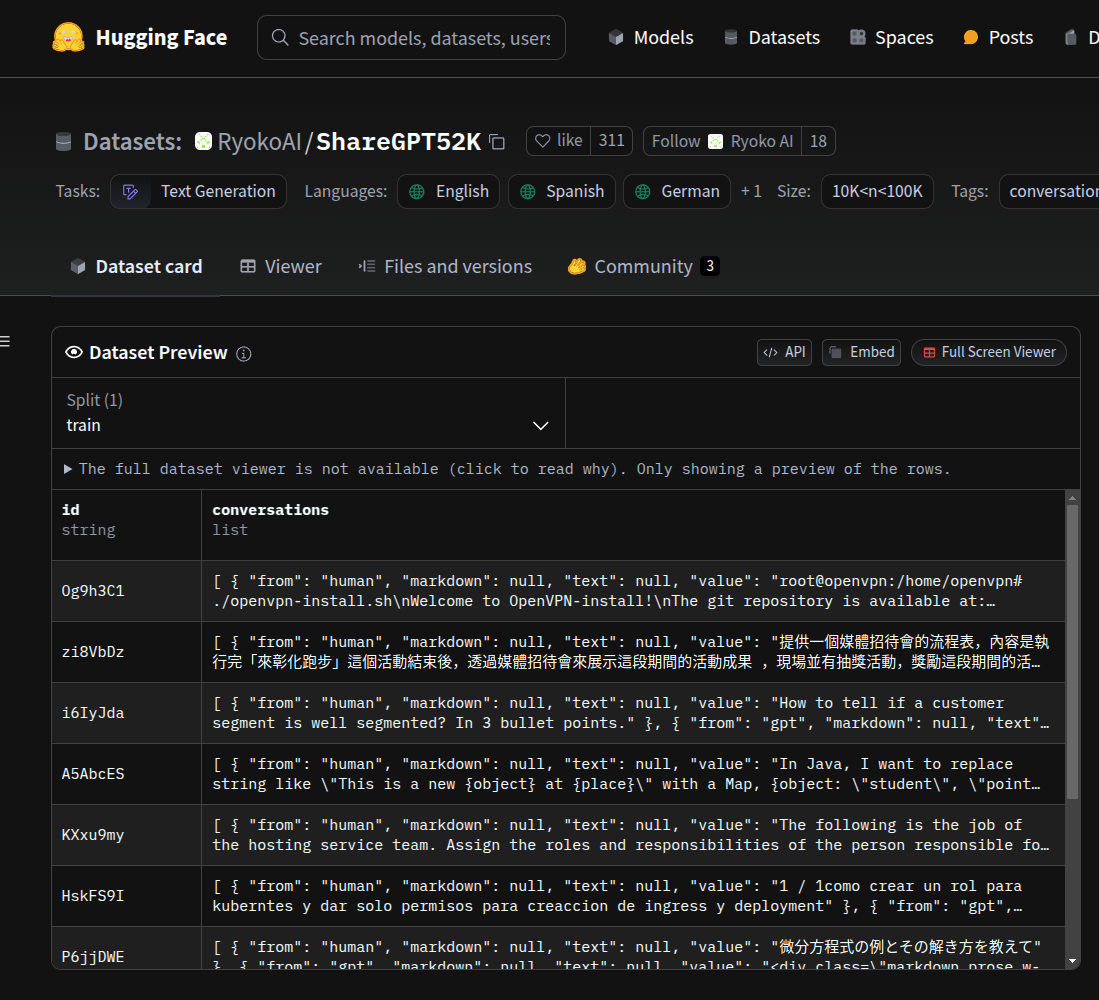
Task: Click the scrollbar up arrow
Action: click(x=1072, y=498)
